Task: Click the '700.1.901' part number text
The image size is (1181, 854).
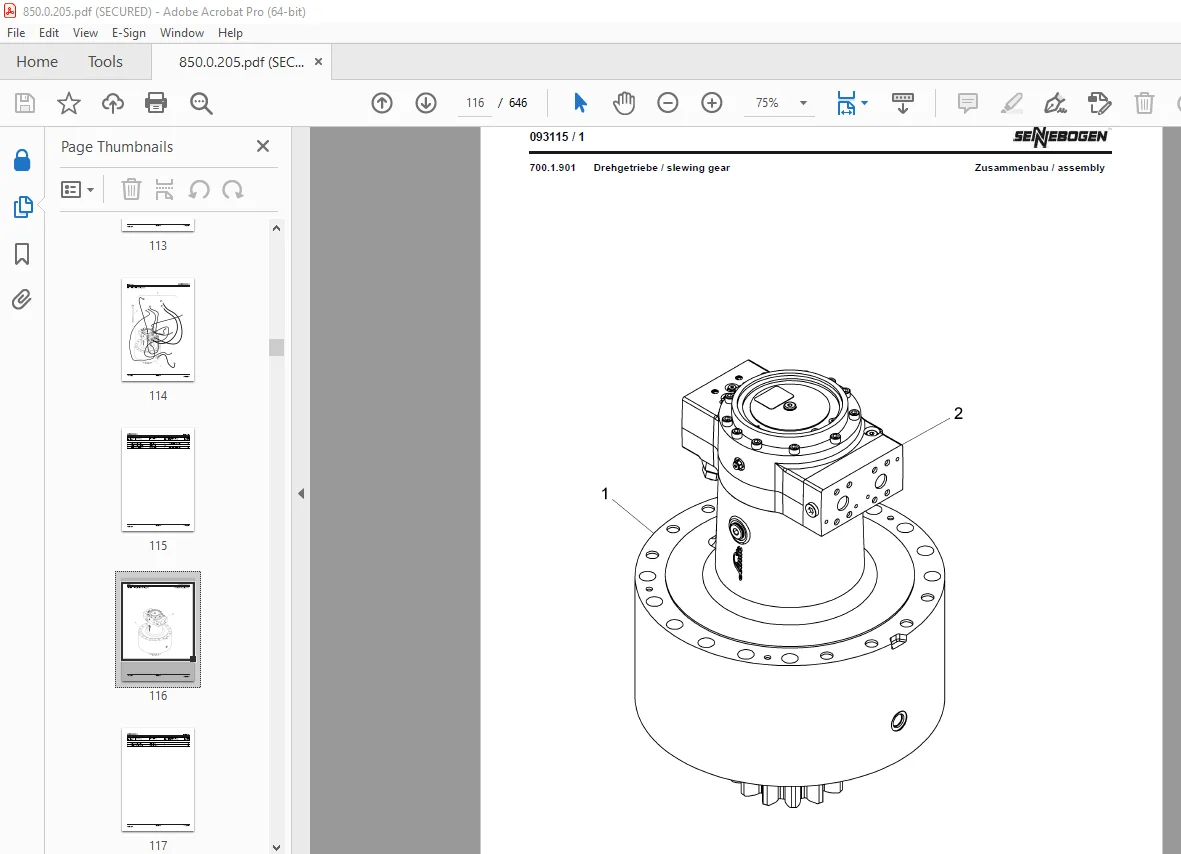Action: (x=552, y=168)
